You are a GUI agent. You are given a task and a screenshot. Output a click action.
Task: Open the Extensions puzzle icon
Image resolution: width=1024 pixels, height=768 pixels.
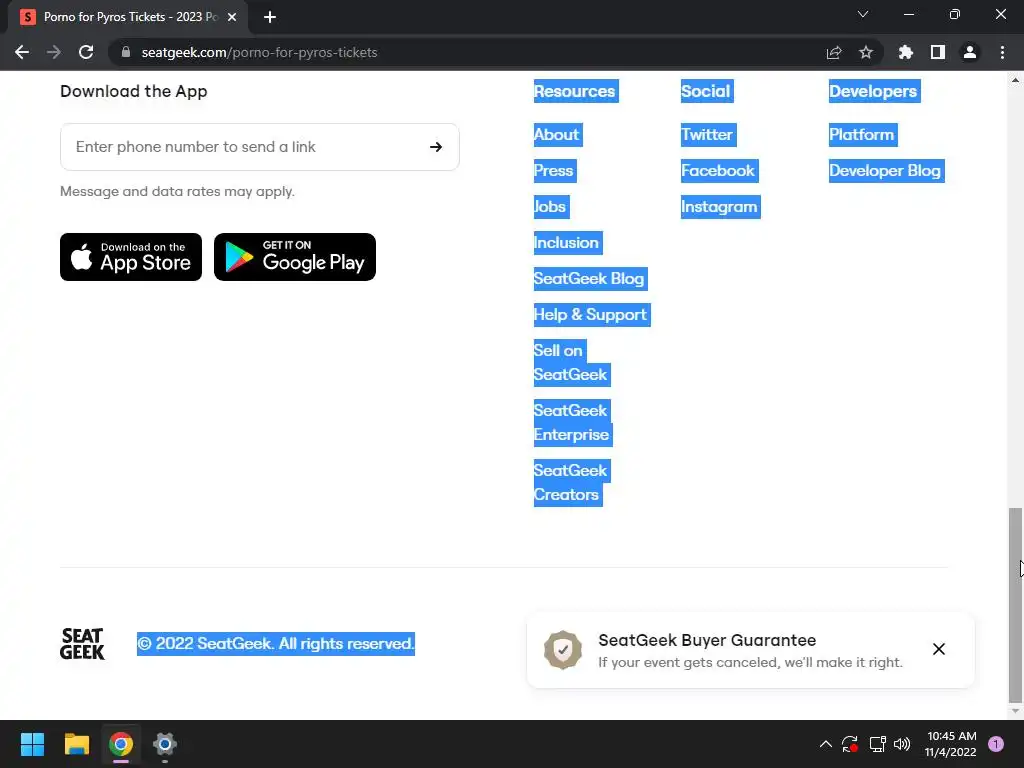pos(906,52)
